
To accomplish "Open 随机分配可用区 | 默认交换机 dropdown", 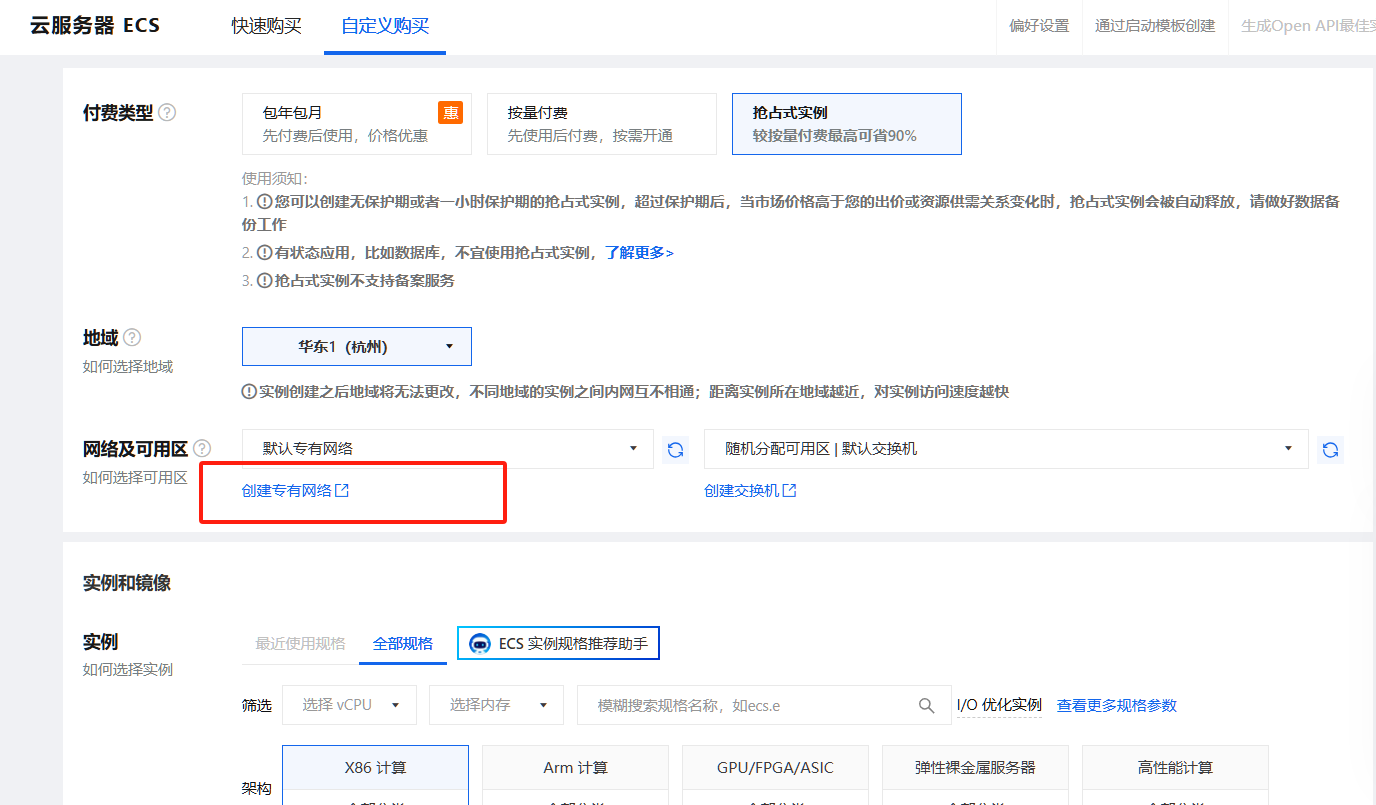I will (1006, 449).
